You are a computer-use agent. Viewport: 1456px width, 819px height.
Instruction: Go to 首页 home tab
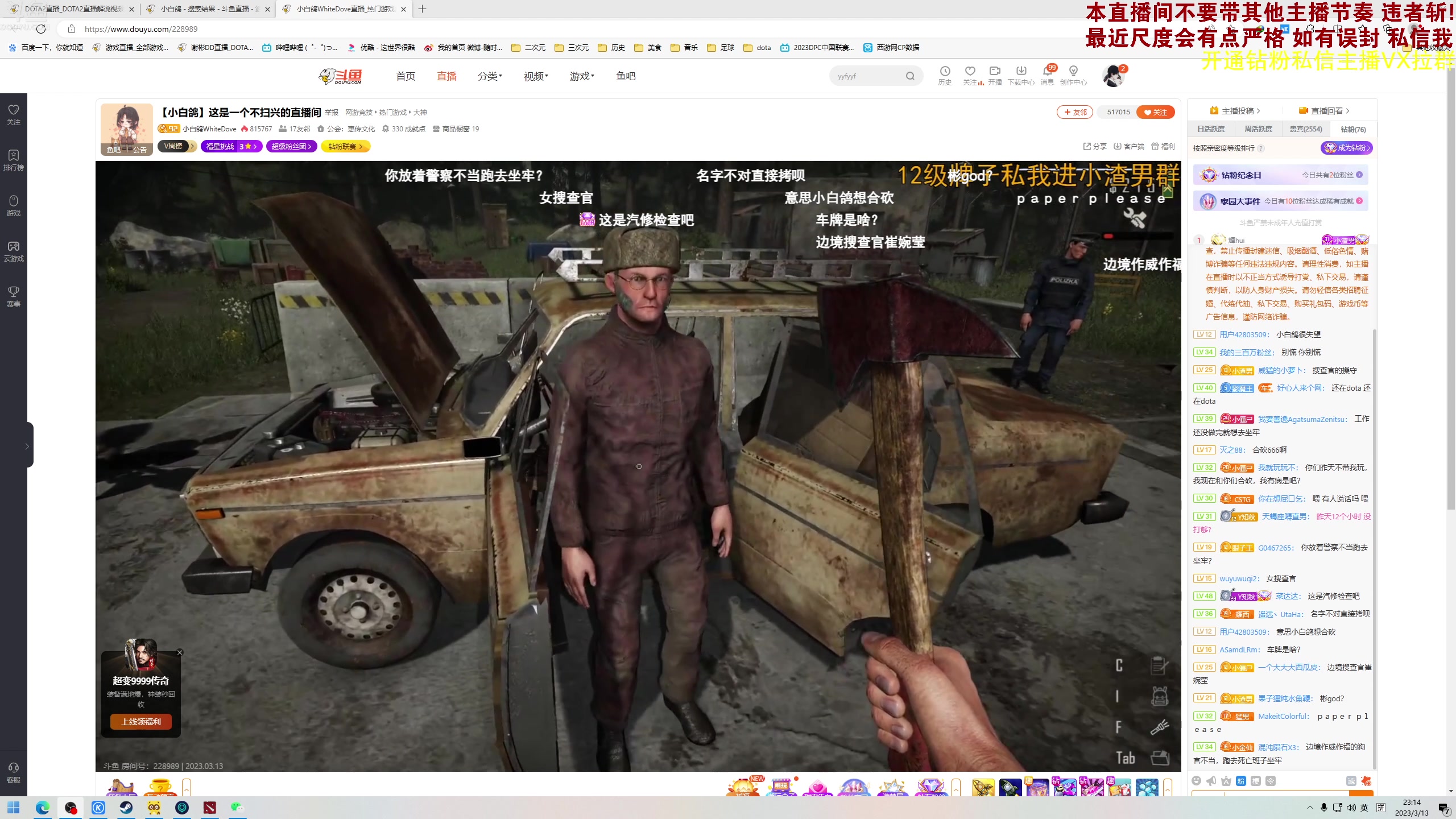tap(406, 76)
